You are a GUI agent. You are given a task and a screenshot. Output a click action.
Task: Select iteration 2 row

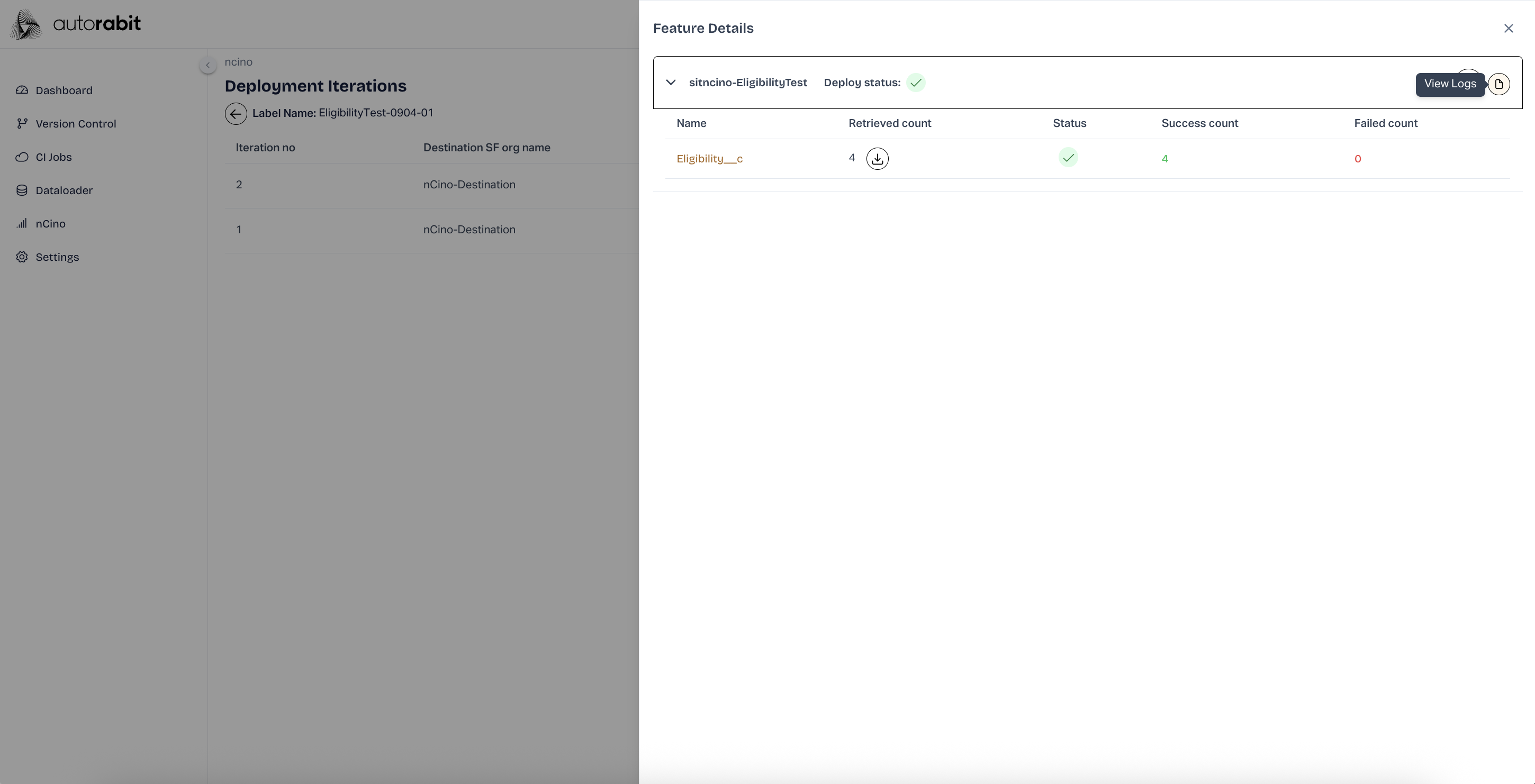[239, 185]
